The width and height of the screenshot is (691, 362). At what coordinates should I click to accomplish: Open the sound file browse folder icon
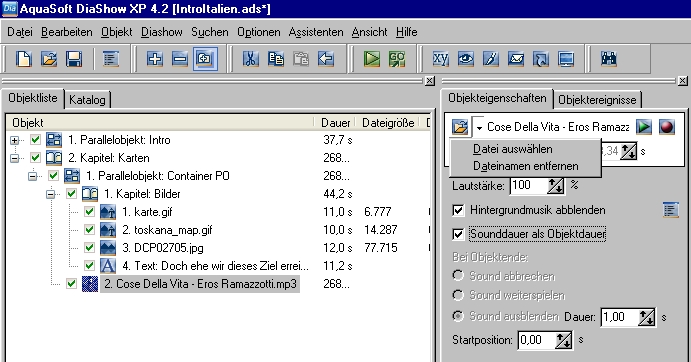(460, 127)
